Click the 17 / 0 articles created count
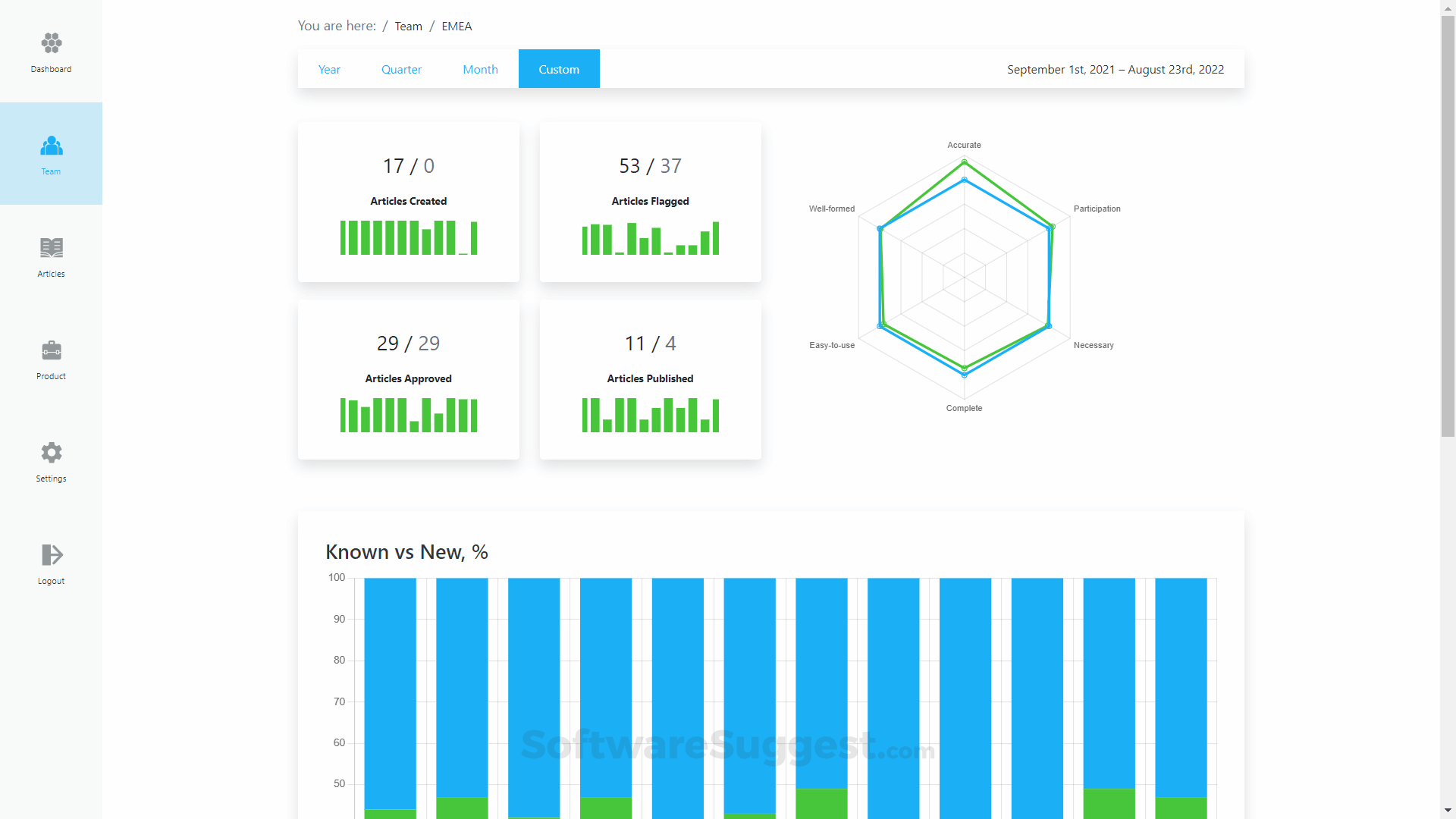Image resolution: width=1456 pixels, height=819 pixels. point(409,166)
